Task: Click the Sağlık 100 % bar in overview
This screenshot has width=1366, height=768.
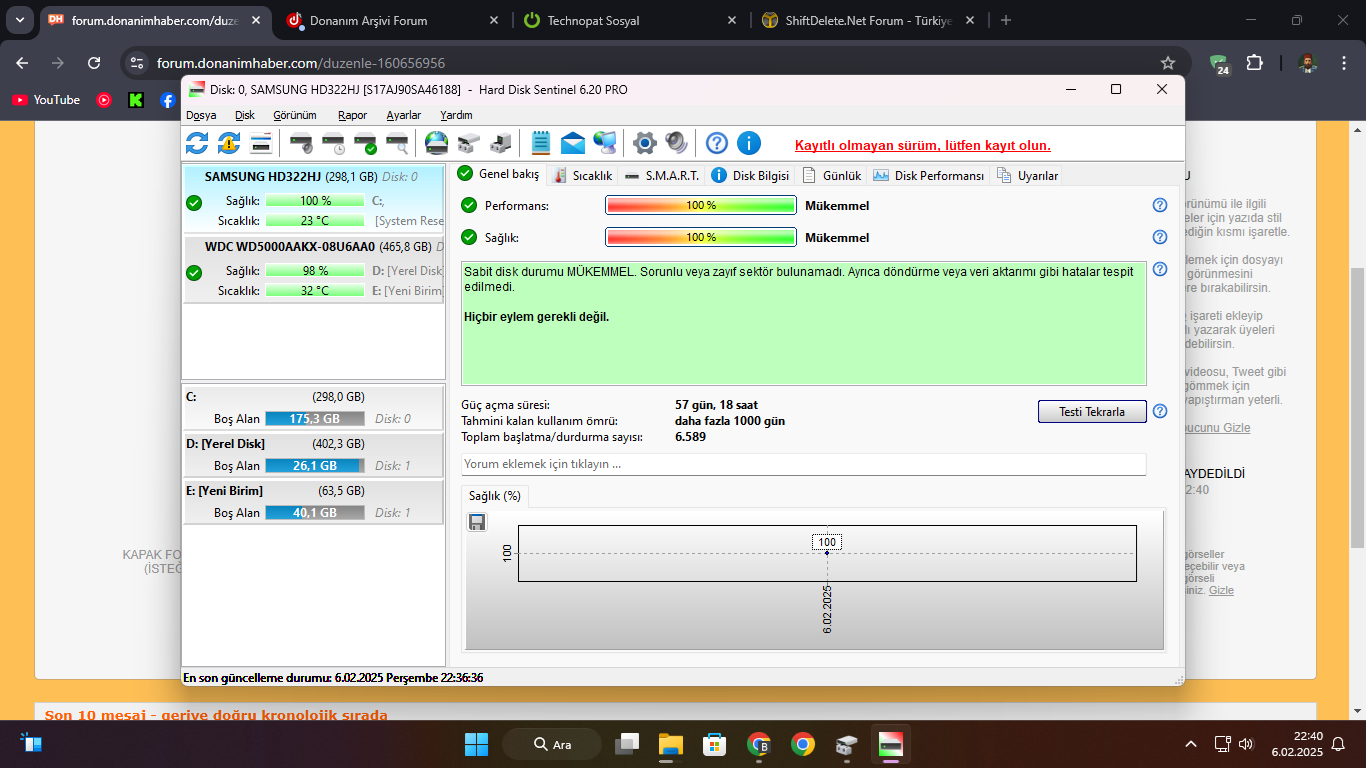Action: 701,237
